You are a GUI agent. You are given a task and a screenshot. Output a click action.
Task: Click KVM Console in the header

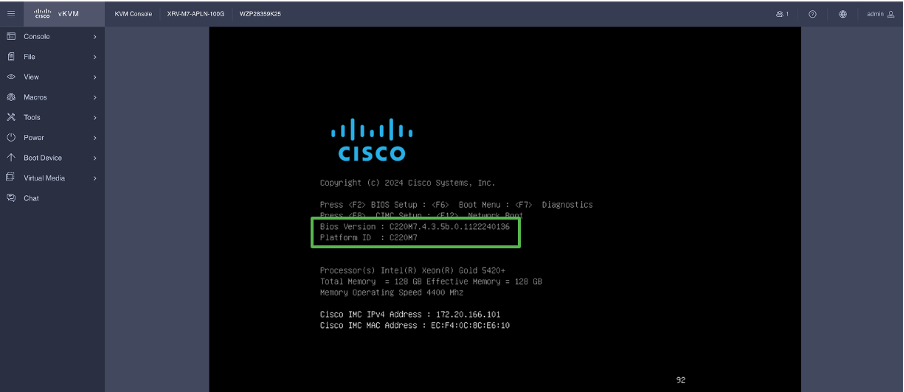pos(133,14)
